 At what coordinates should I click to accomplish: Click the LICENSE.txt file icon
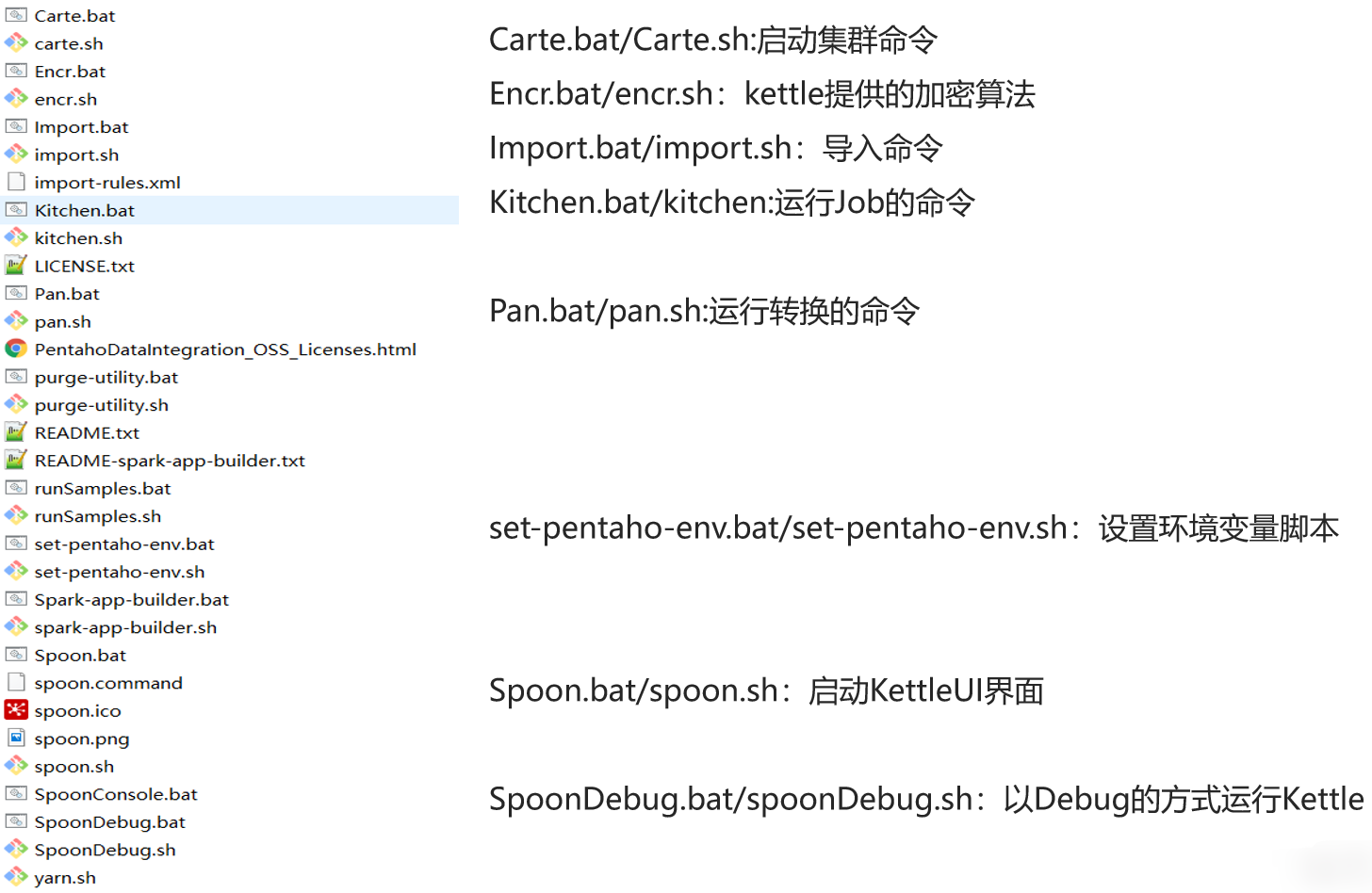point(16,266)
